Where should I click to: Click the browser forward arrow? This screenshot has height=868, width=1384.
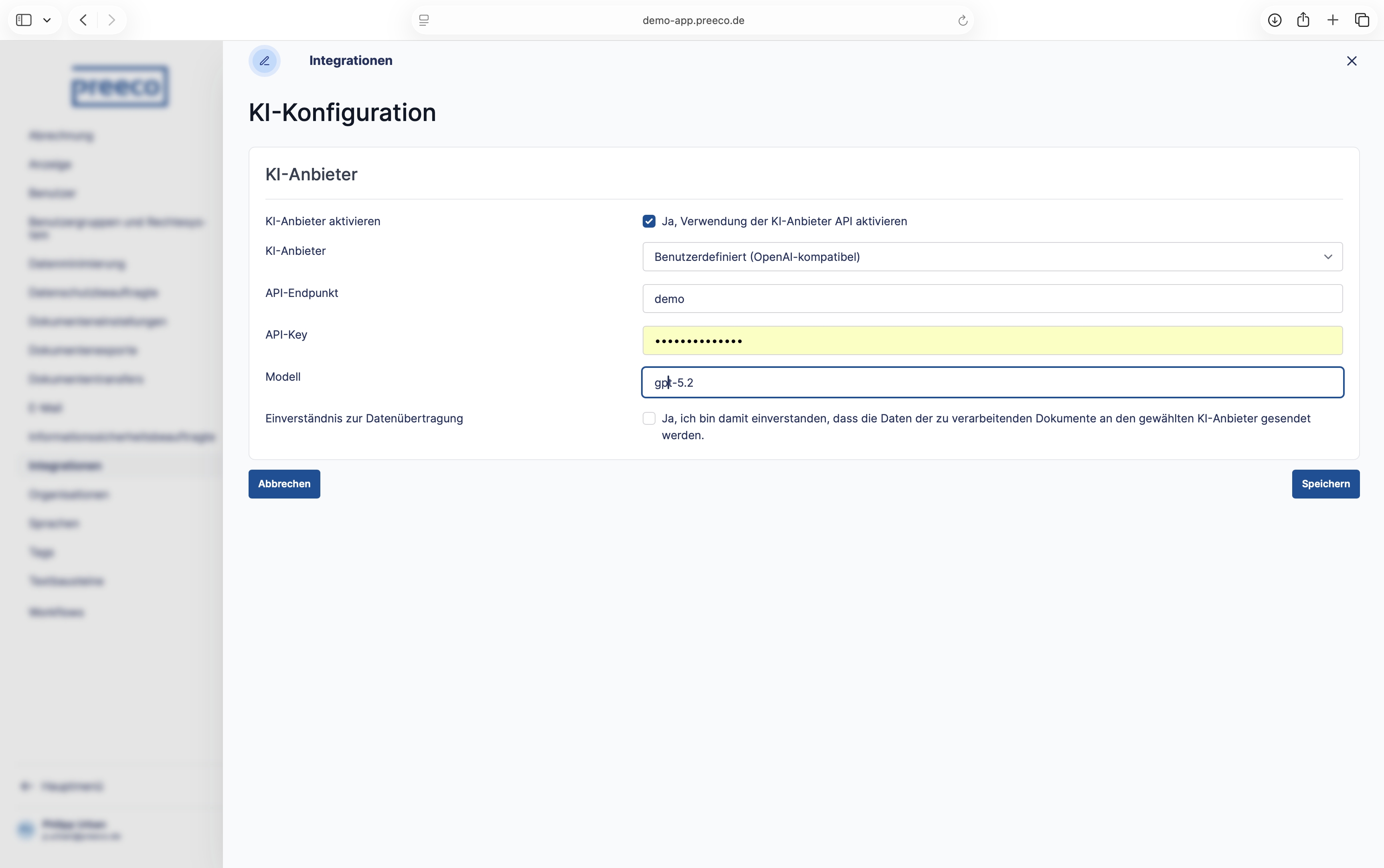point(111,20)
